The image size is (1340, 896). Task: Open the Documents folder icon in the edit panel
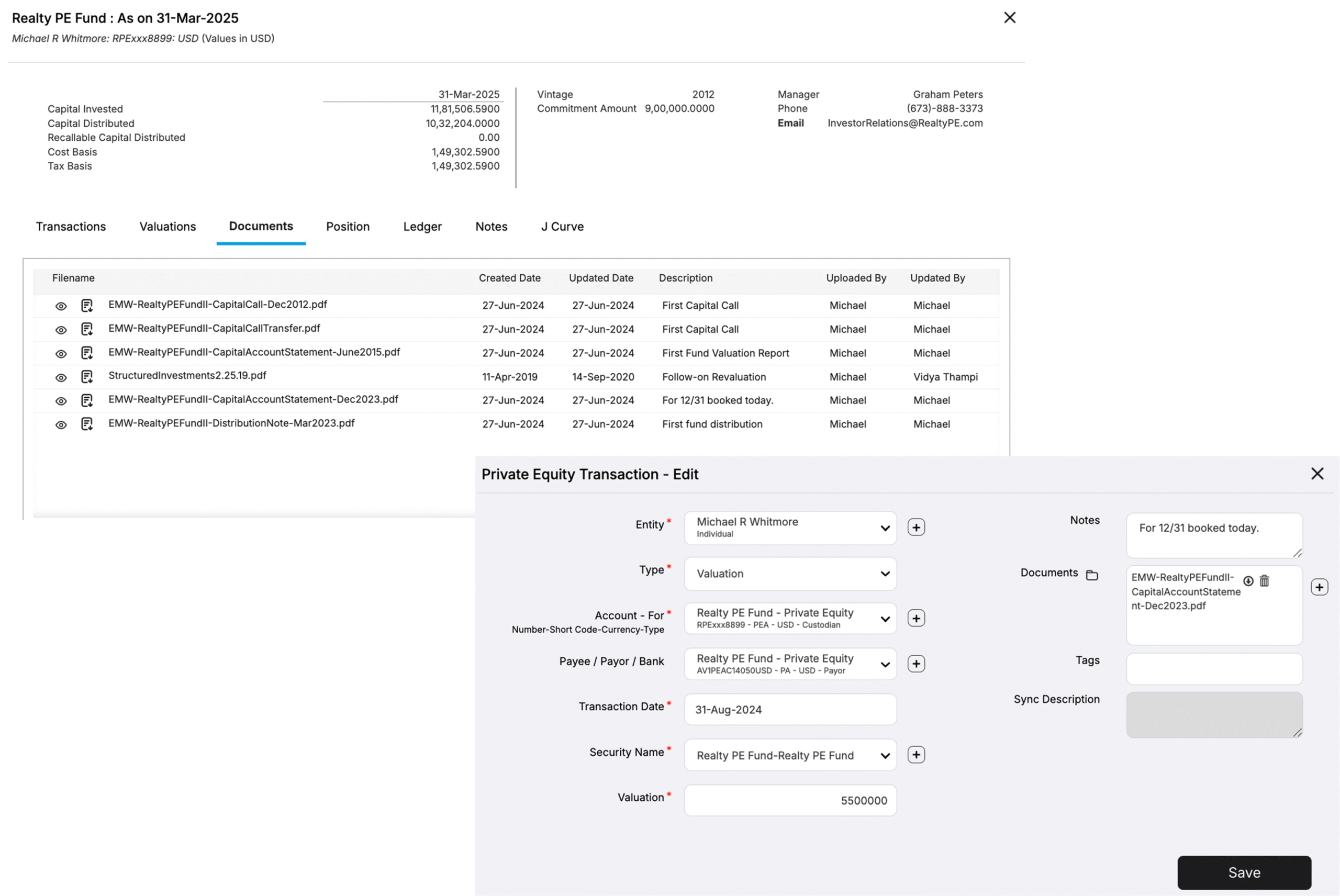point(1092,575)
